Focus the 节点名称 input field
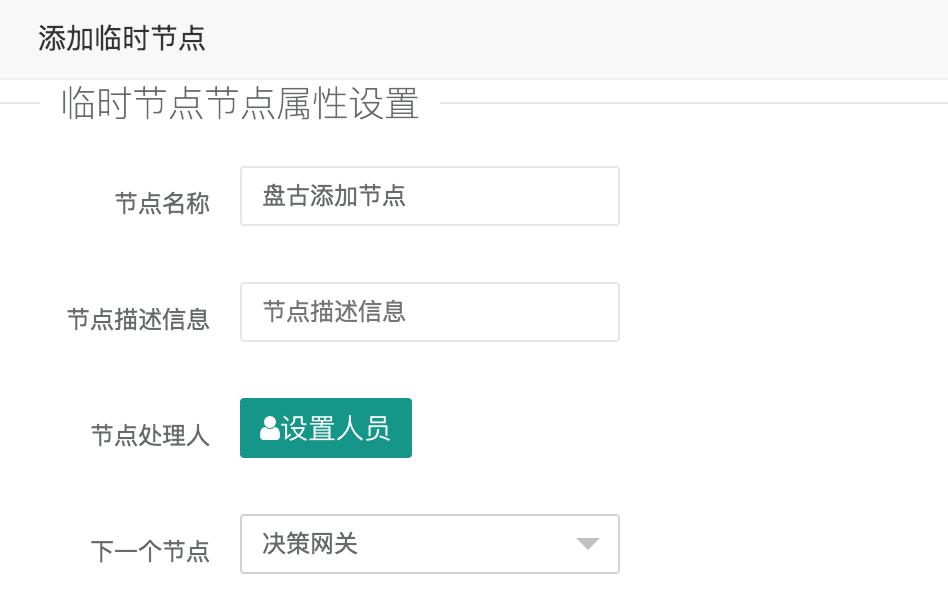This screenshot has width=948, height=602. tap(430, 196)
